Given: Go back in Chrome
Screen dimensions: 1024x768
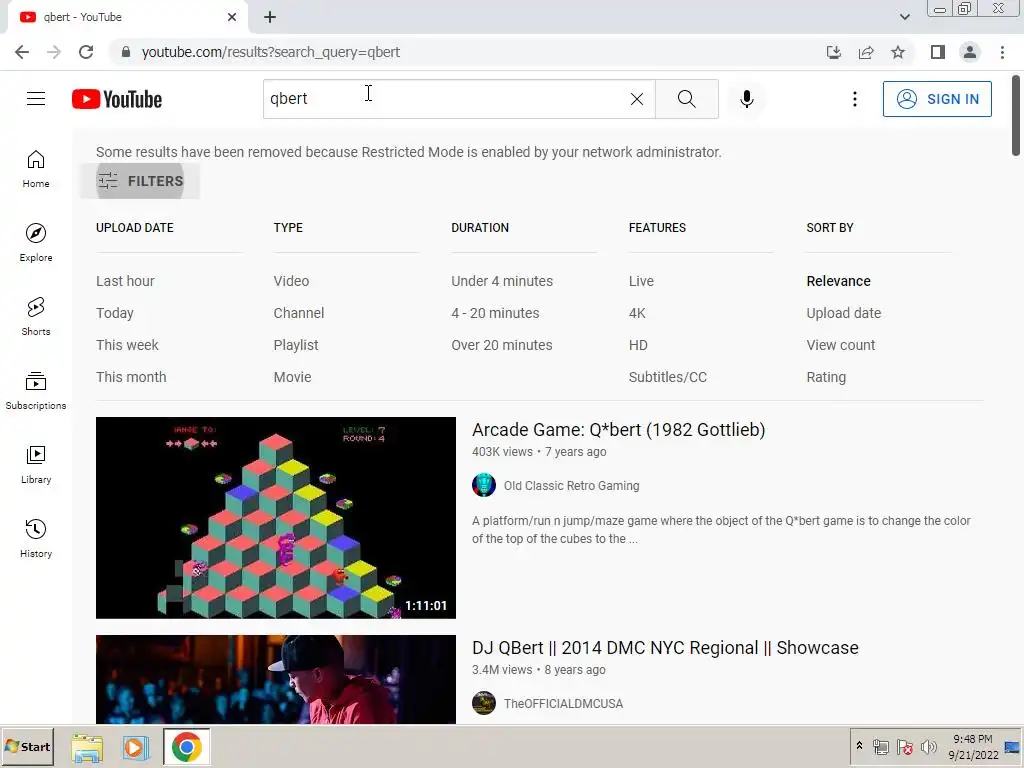Looking at the screenshot, I should click(22, 52).
